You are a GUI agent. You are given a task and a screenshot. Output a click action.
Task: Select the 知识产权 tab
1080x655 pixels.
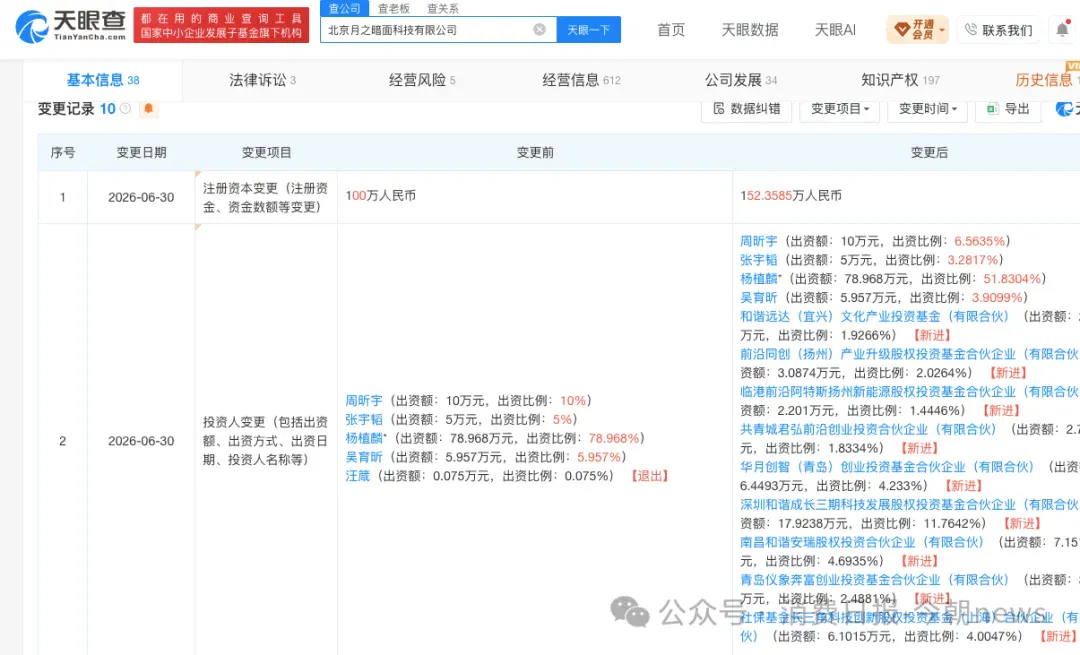[x=900, y=80]
